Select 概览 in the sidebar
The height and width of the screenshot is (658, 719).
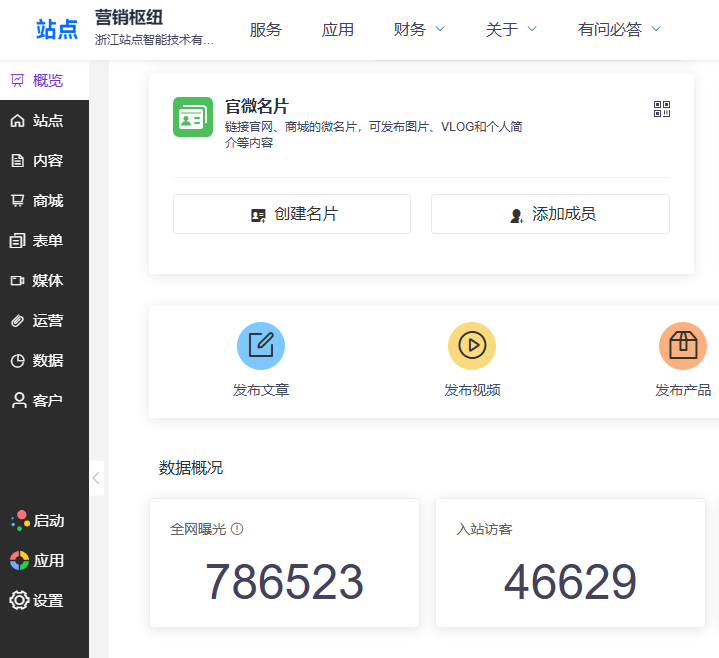pos(44,80)
